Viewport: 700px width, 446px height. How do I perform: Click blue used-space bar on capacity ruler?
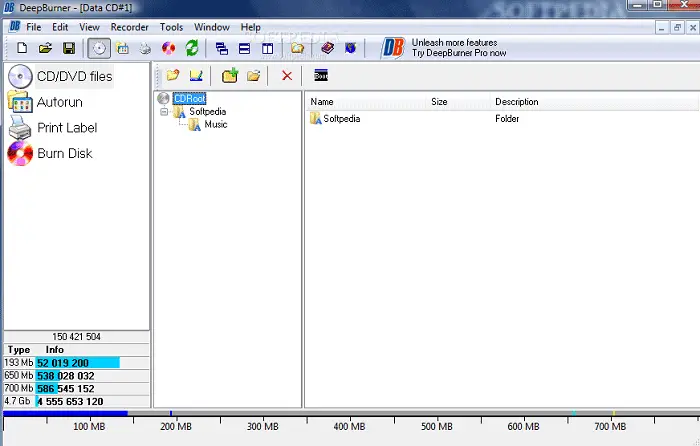click(x=65, y=413)
